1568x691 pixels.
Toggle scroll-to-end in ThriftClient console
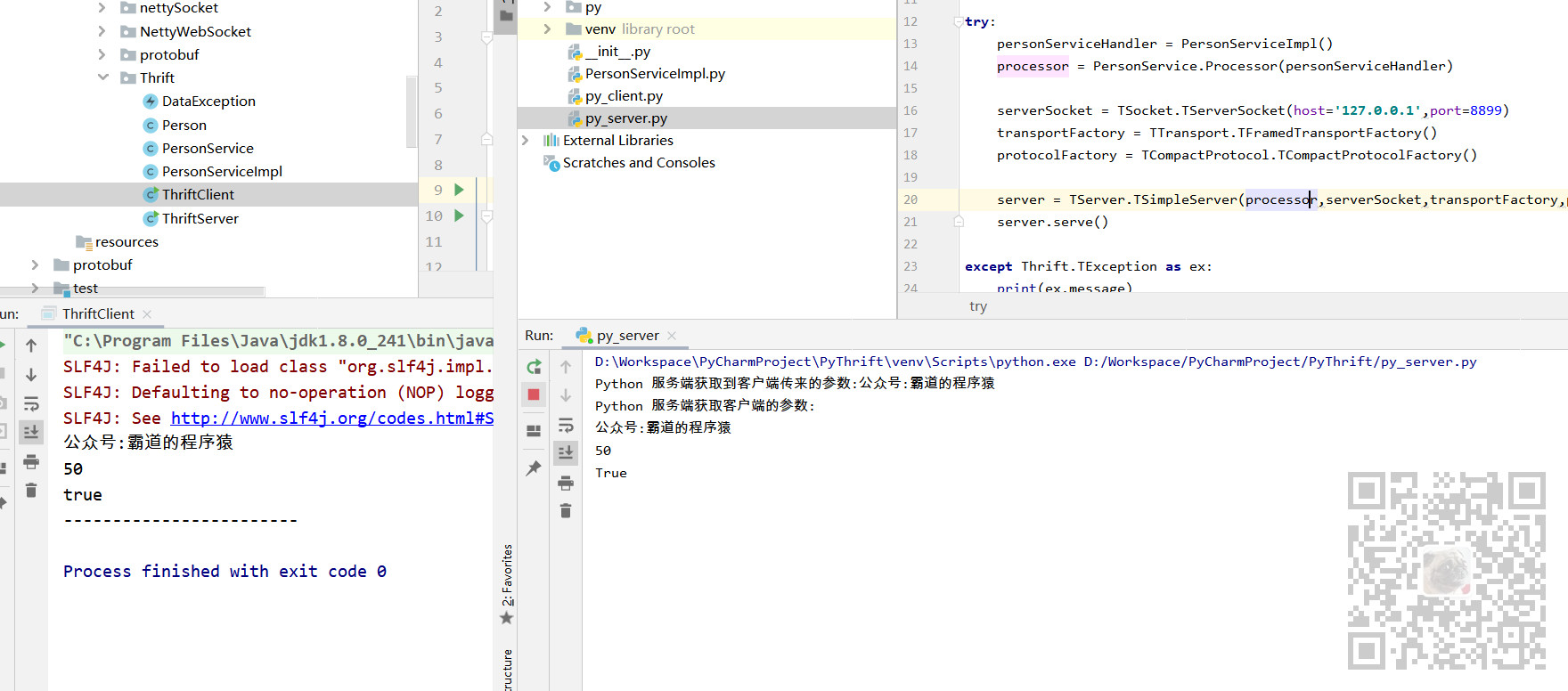[31, 432]
